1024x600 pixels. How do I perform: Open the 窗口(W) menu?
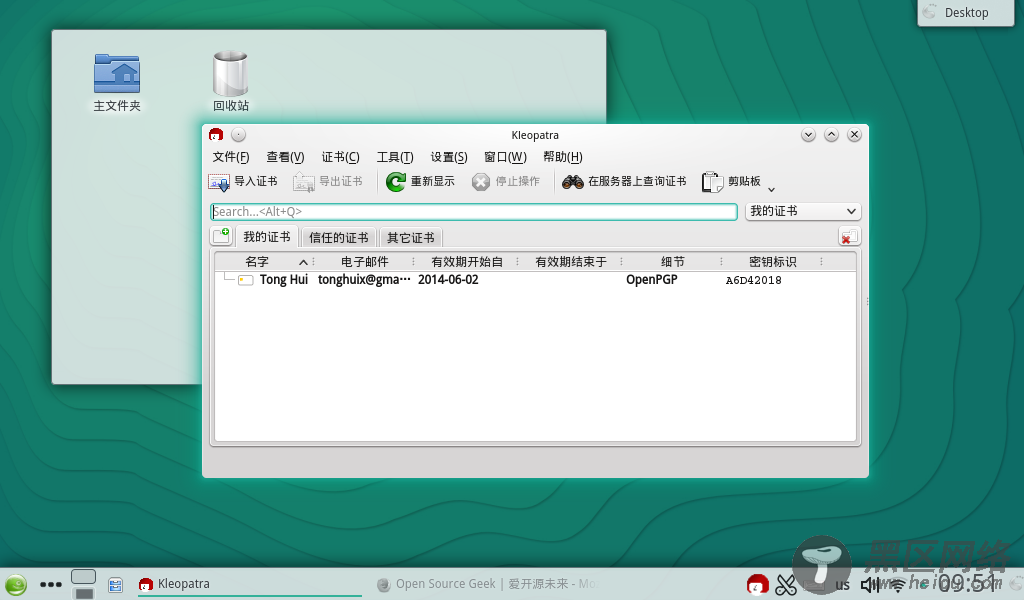(x=505, y=157)
